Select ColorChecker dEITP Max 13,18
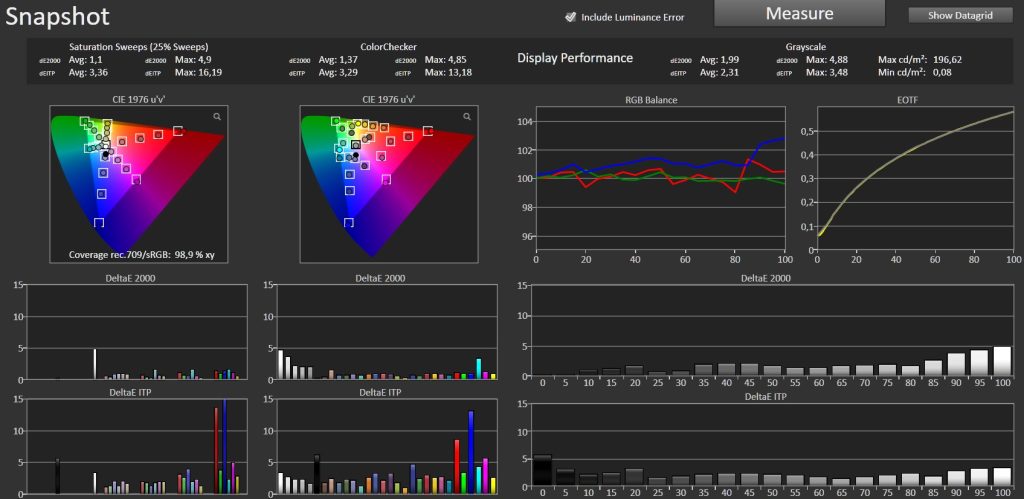Viewport: 1024px width, 499px height. 448,72
